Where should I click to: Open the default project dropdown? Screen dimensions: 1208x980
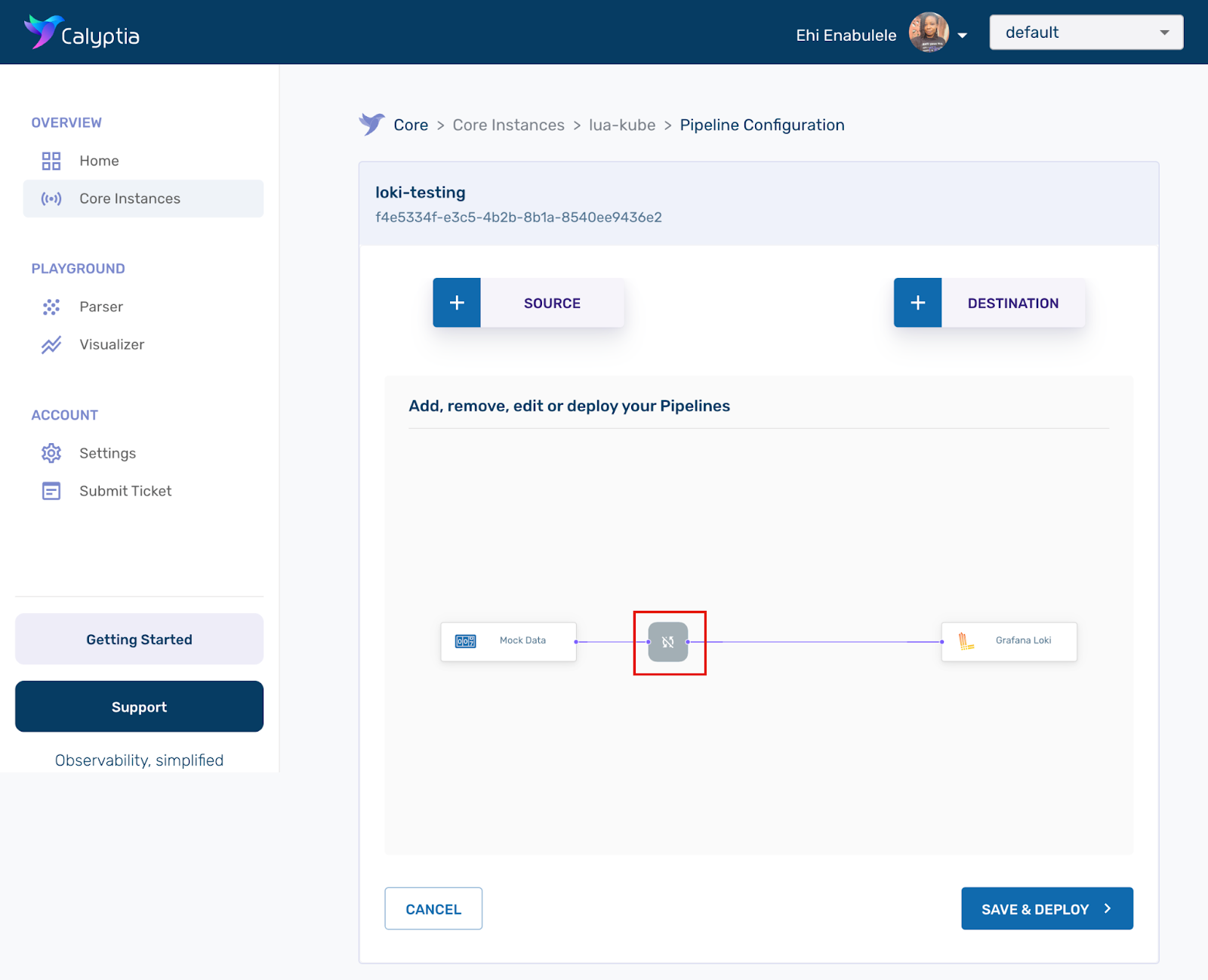1086,32
